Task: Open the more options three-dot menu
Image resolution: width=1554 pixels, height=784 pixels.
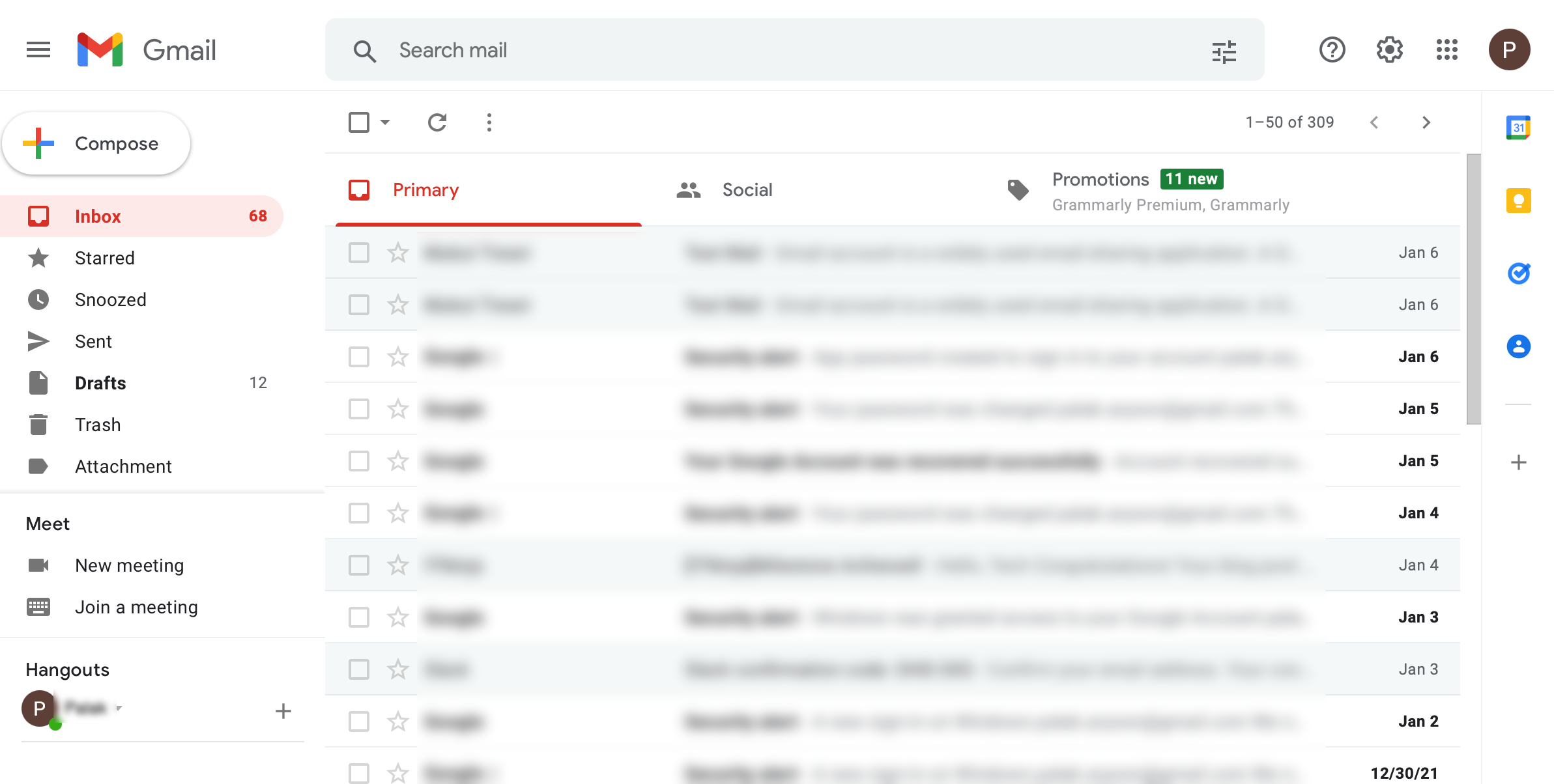Action: click(x=489, y=122)
